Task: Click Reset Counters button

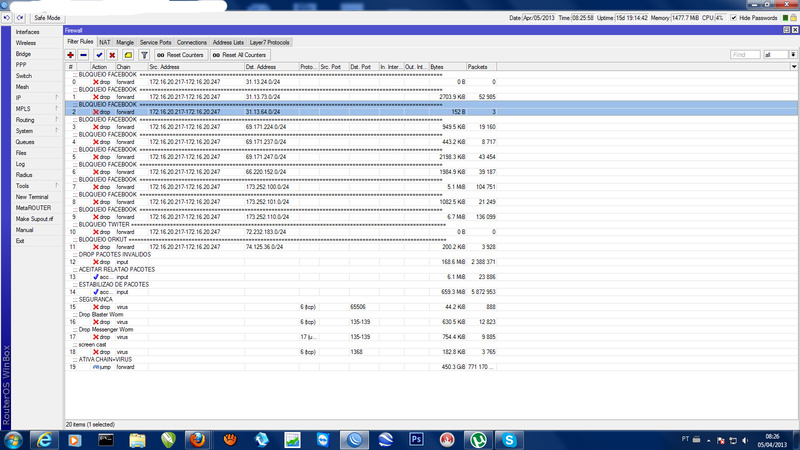Action: 181,55
